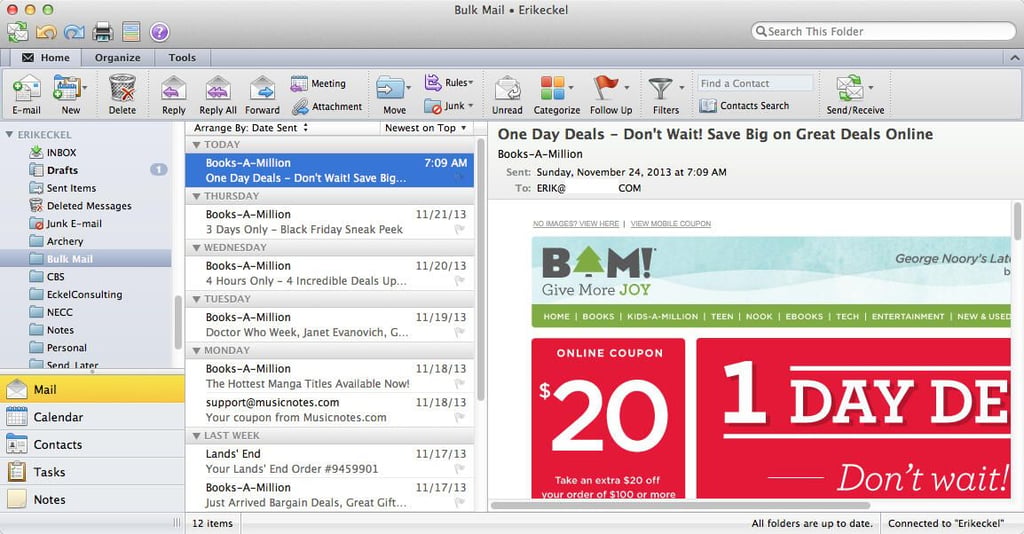This screenshot has width=1024, height=534.
Task: Switch to Tasks view
Action: 92,471
